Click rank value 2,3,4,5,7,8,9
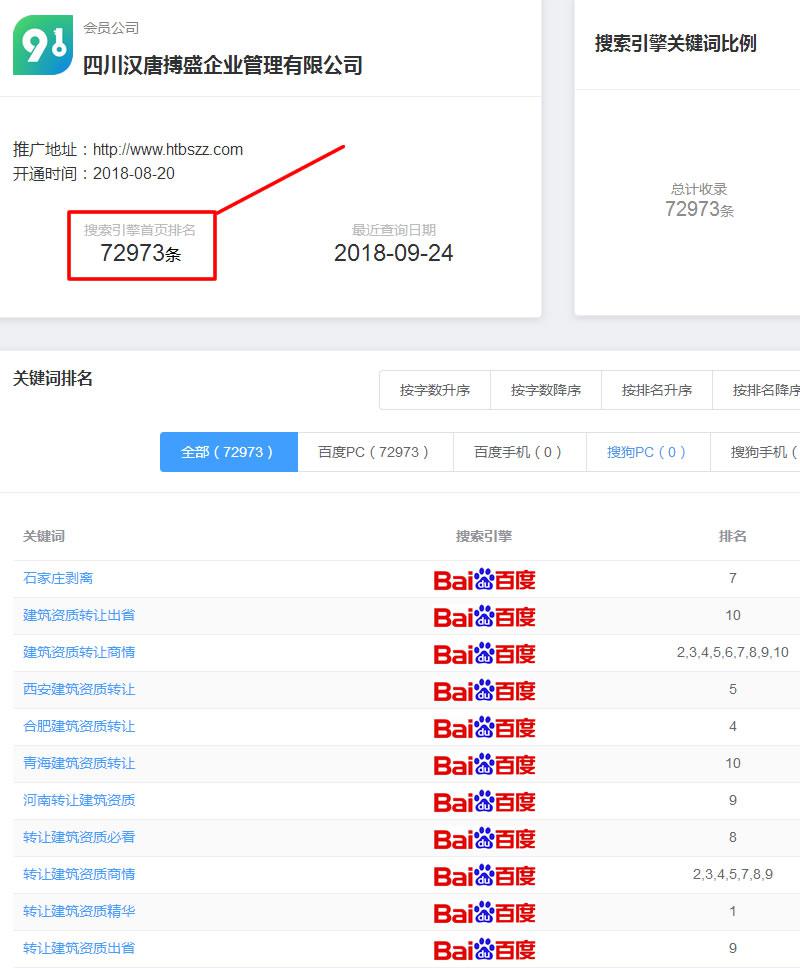This screenshot has width=800, height=968. pyautogui.click(x=733, y=874)
